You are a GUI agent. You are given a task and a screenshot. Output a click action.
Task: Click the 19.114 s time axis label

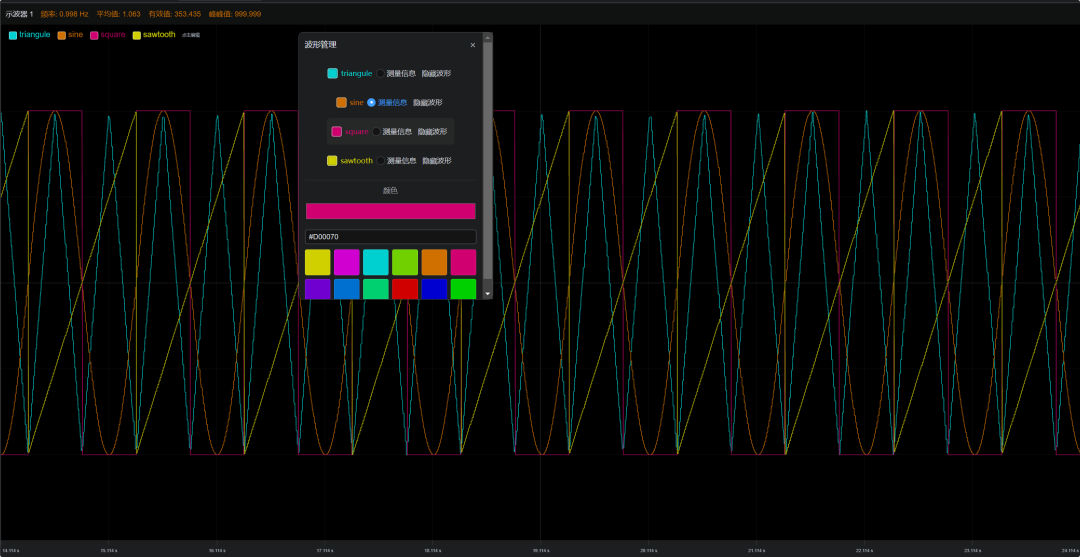pos(541,551)
